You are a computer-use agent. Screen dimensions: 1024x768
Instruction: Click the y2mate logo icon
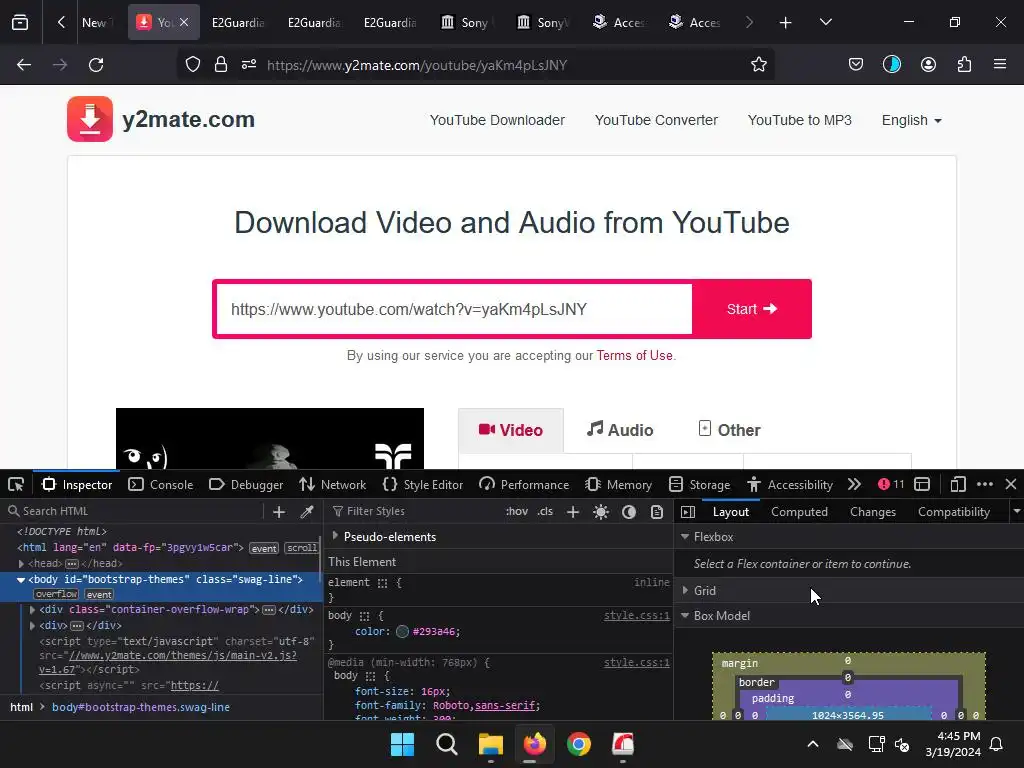point(90,119)
